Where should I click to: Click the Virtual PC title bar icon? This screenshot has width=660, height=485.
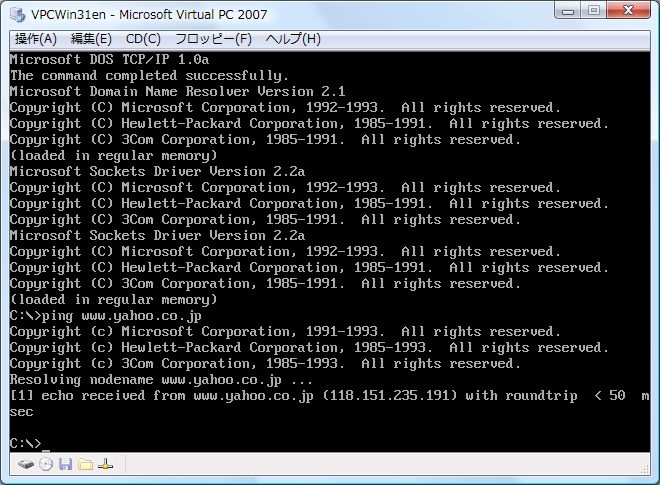(18, 14)
